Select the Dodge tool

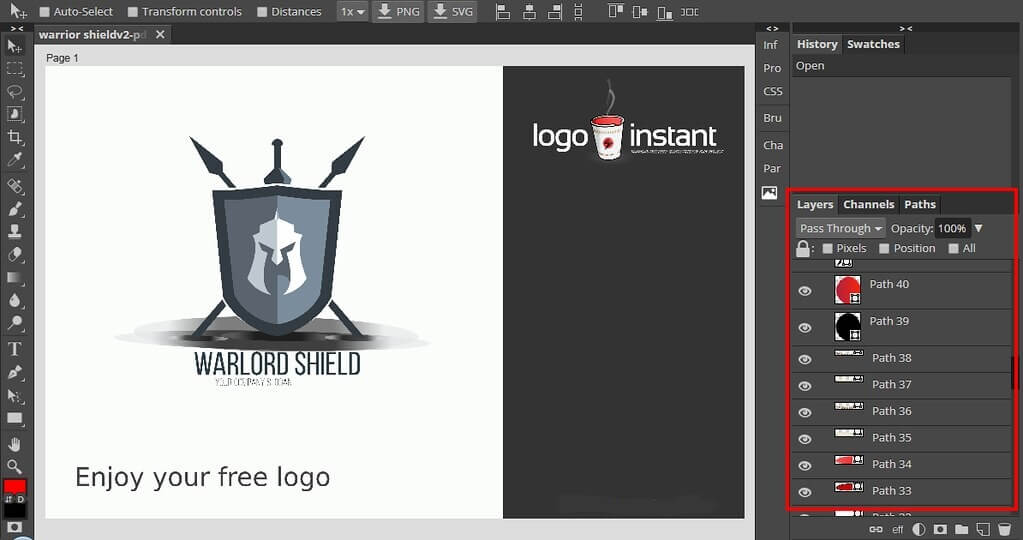pos(14,323)
